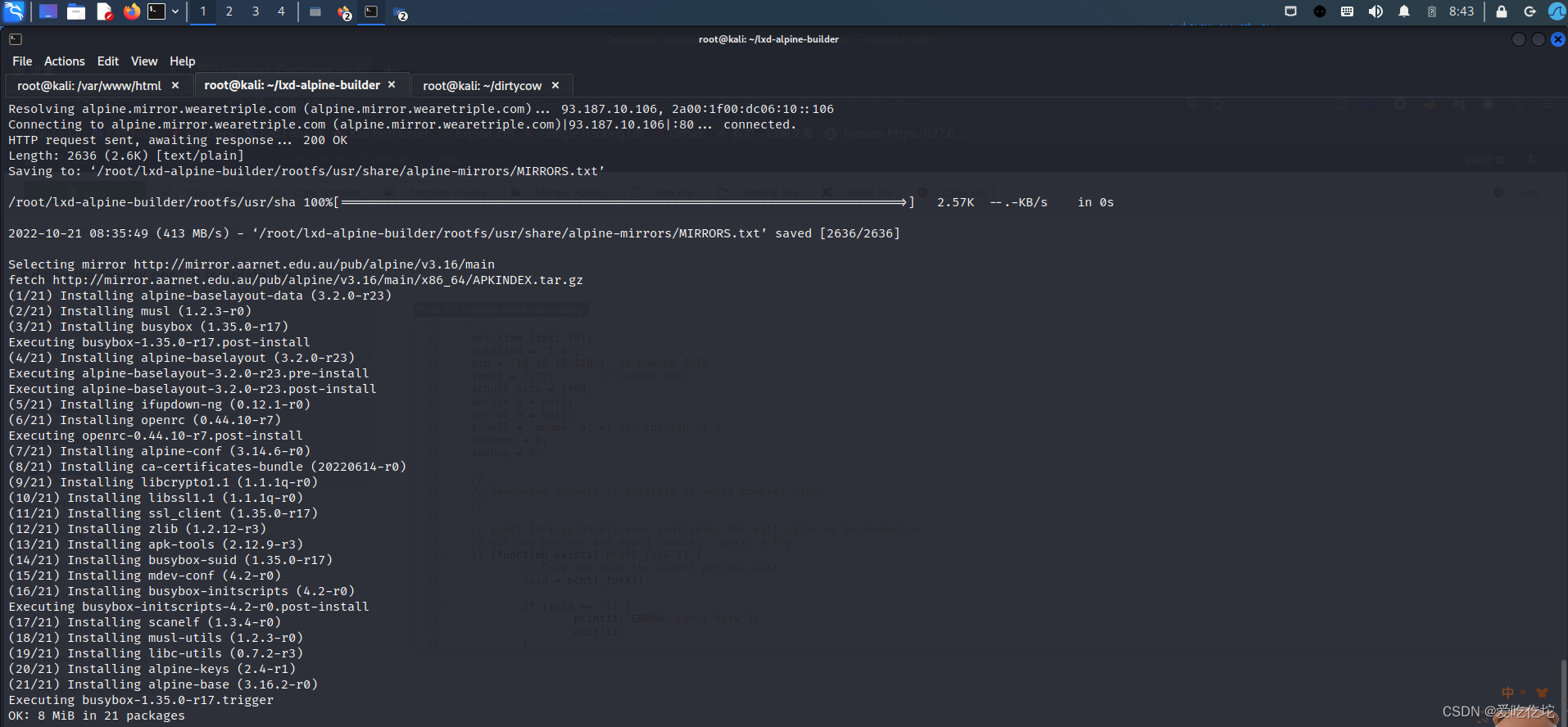Launch the text editor from the panel

104,11
